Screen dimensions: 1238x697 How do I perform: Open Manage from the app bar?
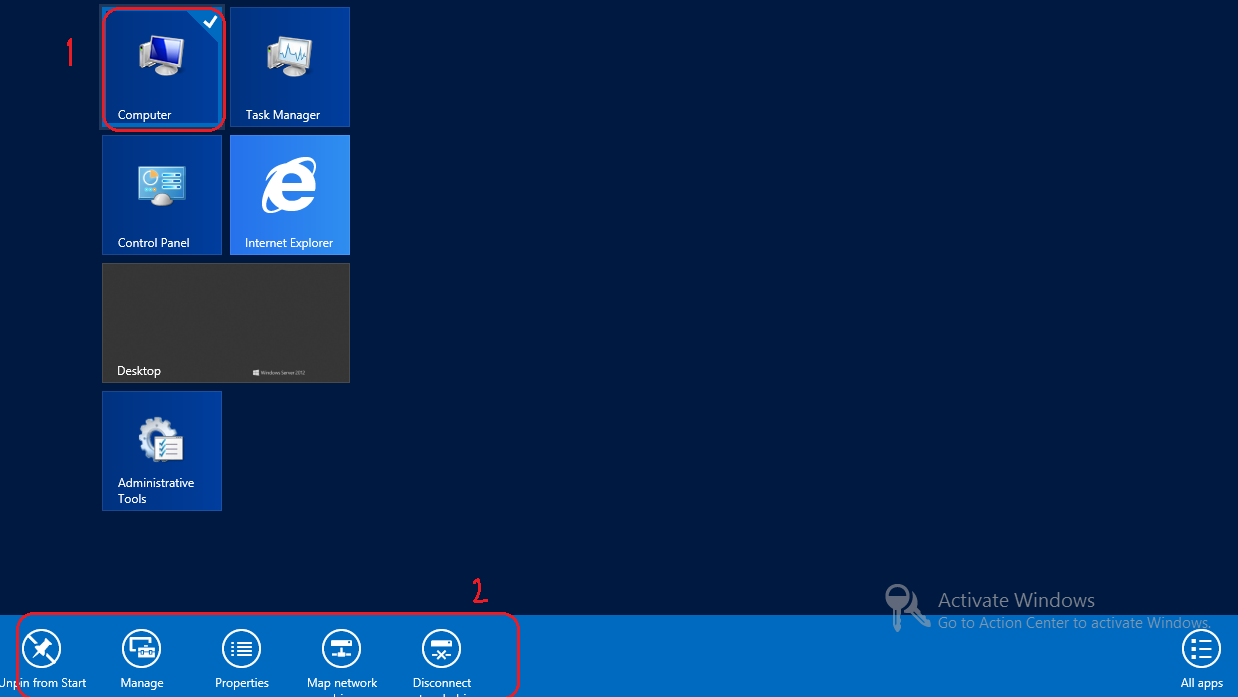(142, 649)
